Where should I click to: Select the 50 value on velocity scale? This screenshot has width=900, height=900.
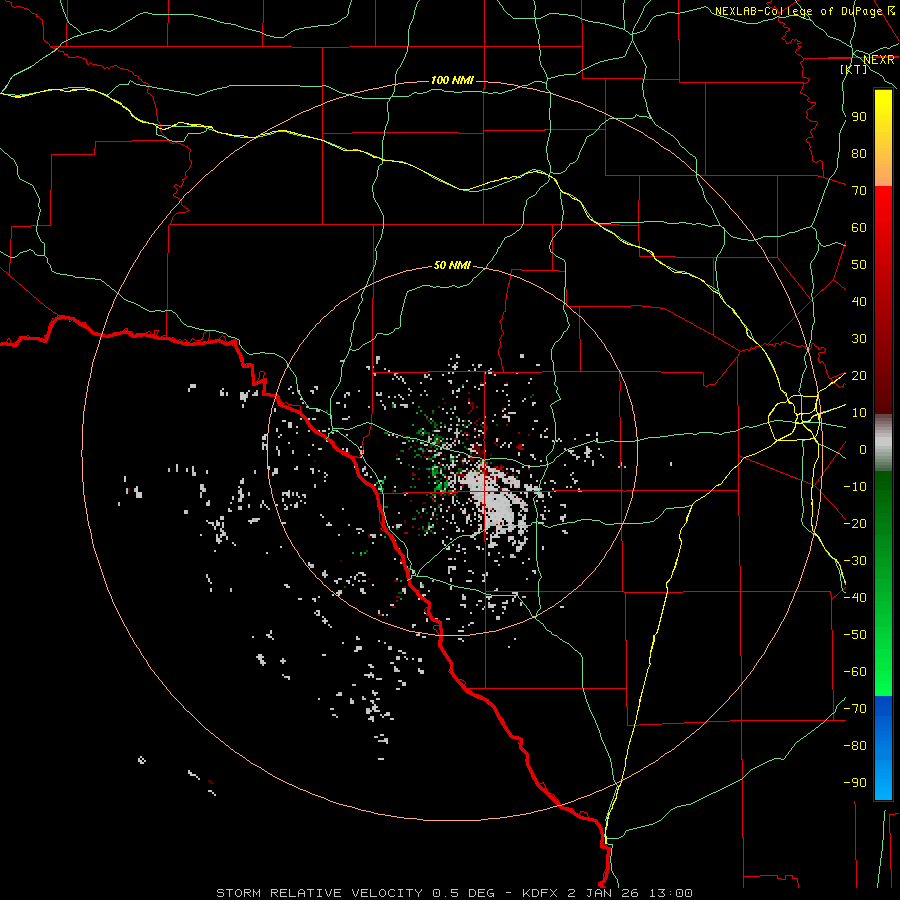click(859, 265)
